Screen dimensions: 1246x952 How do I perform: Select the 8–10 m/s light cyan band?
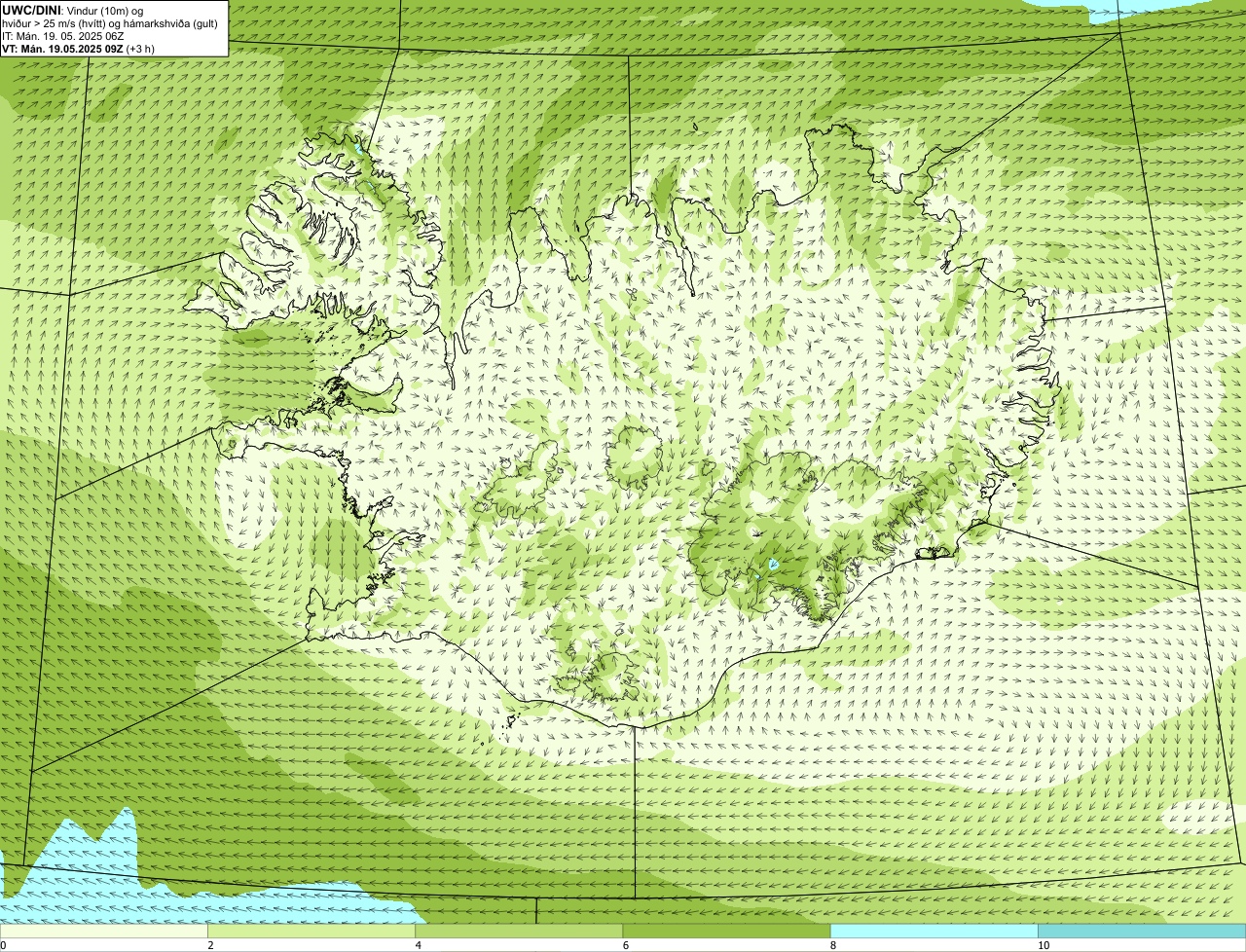pyautogui.click(x=934, y=931)
